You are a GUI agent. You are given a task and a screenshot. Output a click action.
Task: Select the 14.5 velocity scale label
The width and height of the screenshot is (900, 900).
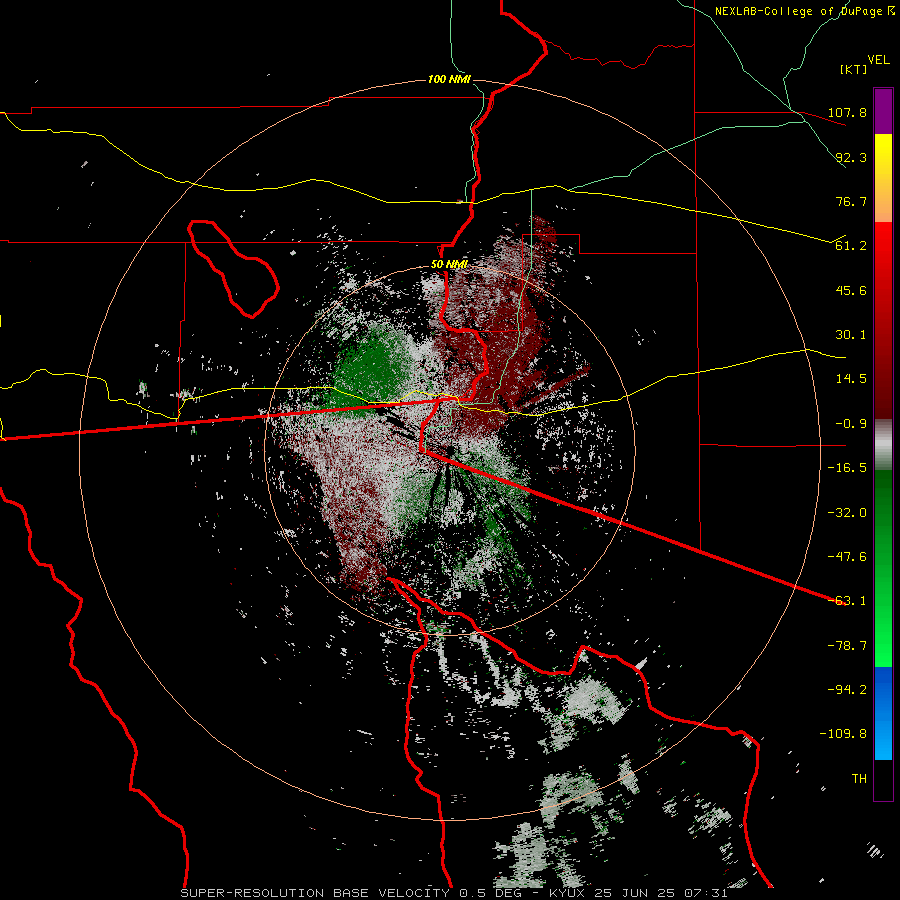[x=851, y=379]
